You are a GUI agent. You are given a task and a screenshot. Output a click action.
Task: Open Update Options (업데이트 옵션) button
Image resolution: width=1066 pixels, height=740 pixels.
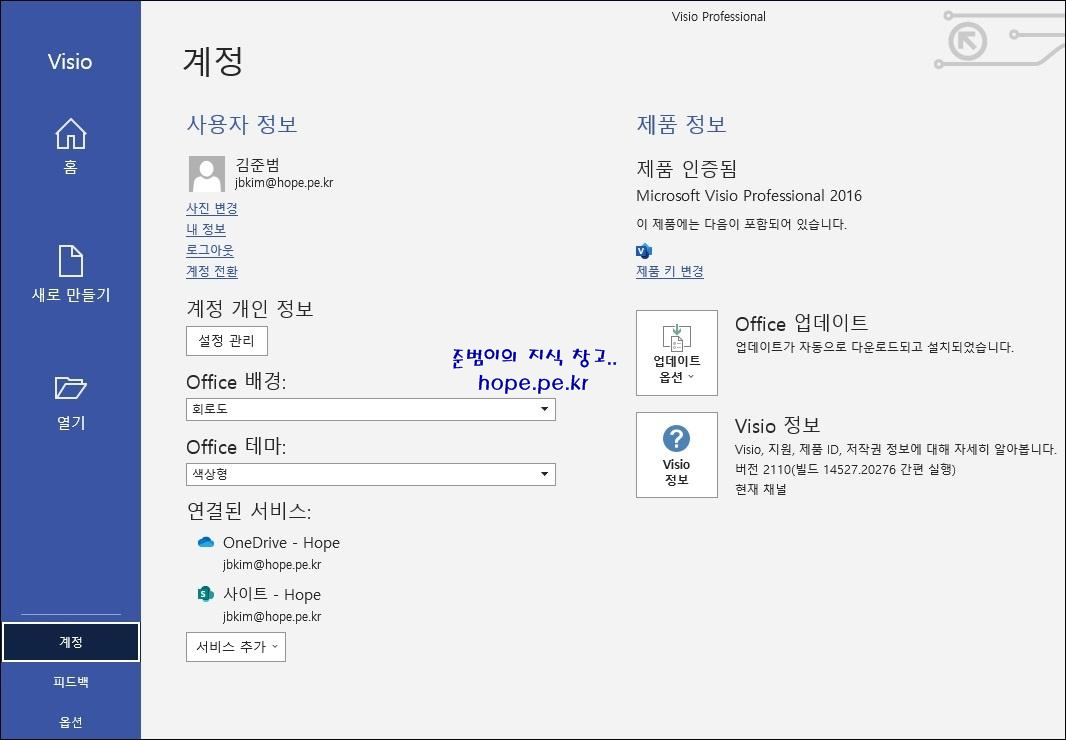(x=676, y=353)
